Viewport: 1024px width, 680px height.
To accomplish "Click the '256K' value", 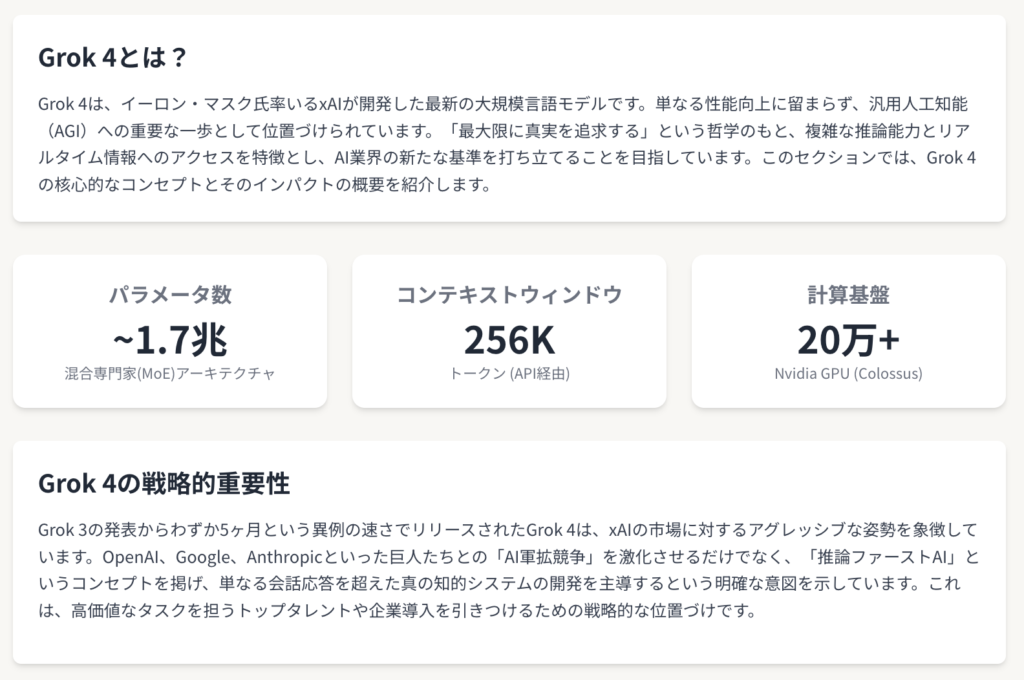I will point(509,340).
